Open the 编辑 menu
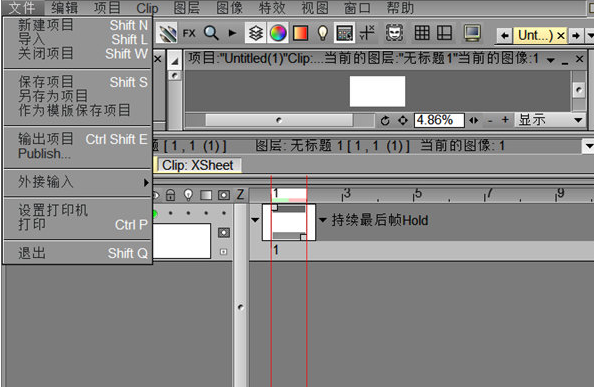 (x=64, y=8)
